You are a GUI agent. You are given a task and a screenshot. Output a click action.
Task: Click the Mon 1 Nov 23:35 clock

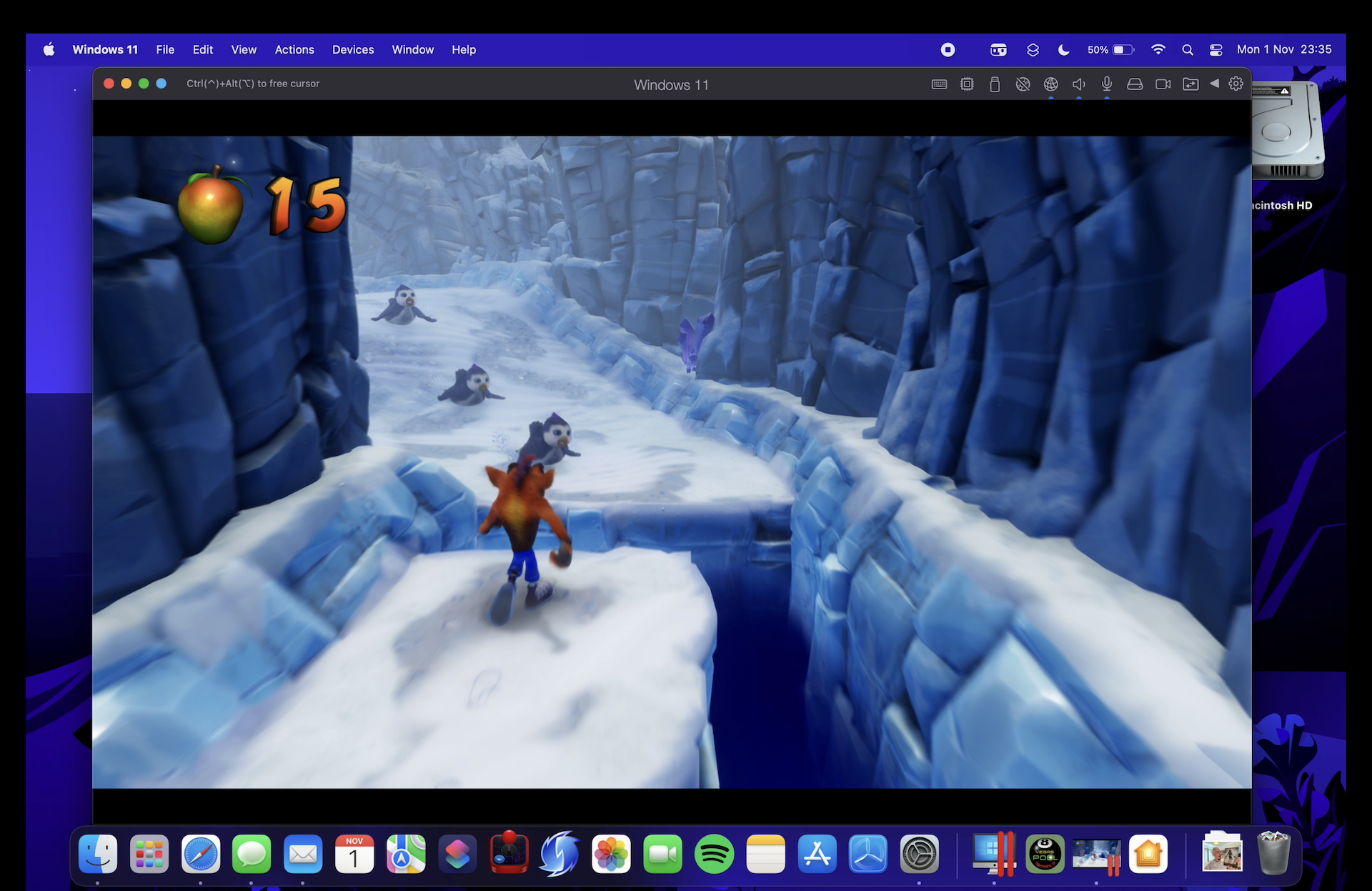coord(1284,49)
